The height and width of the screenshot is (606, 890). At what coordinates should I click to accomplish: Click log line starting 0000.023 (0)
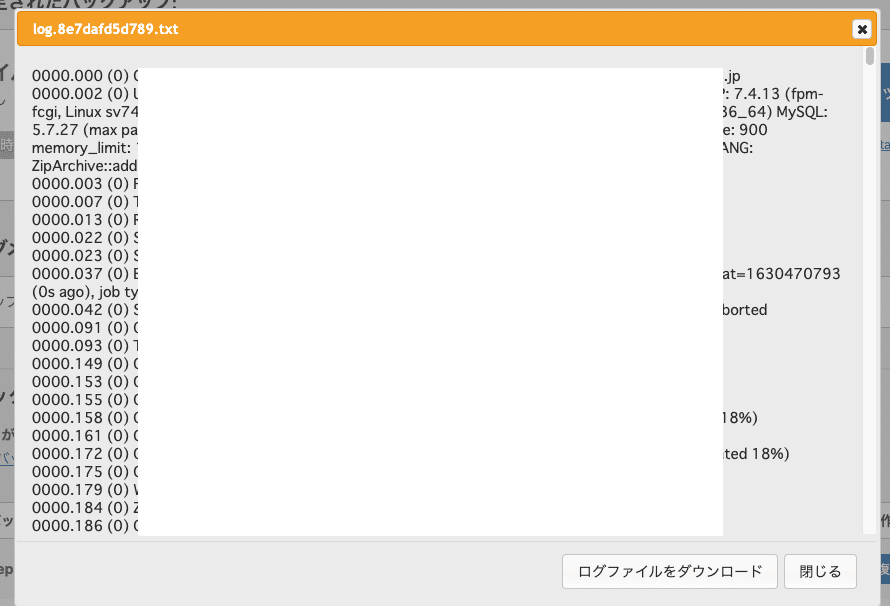(x=85, y=256)
